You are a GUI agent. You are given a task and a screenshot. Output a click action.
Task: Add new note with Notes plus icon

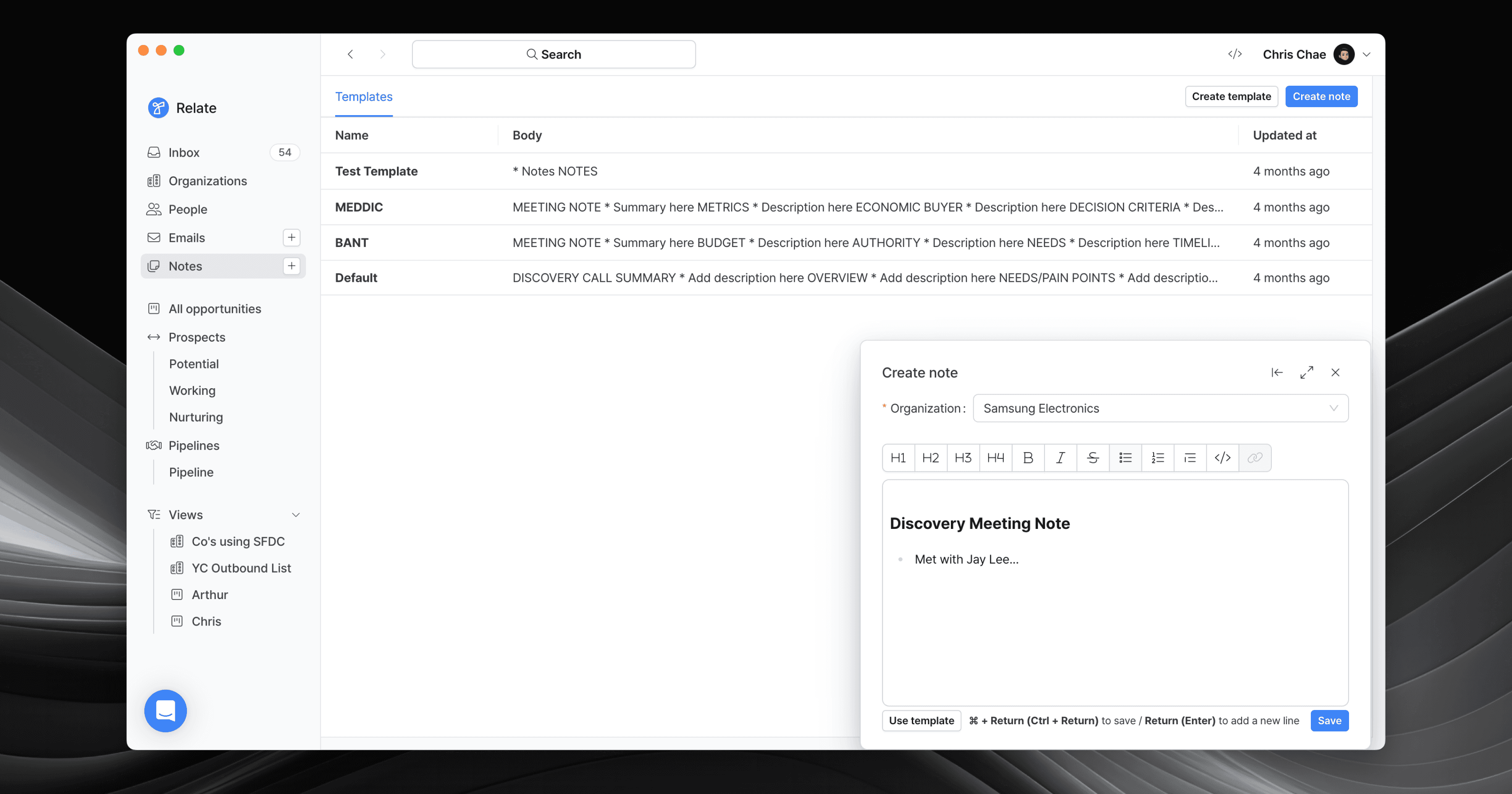pyautogui.click(x=292, y=266)
